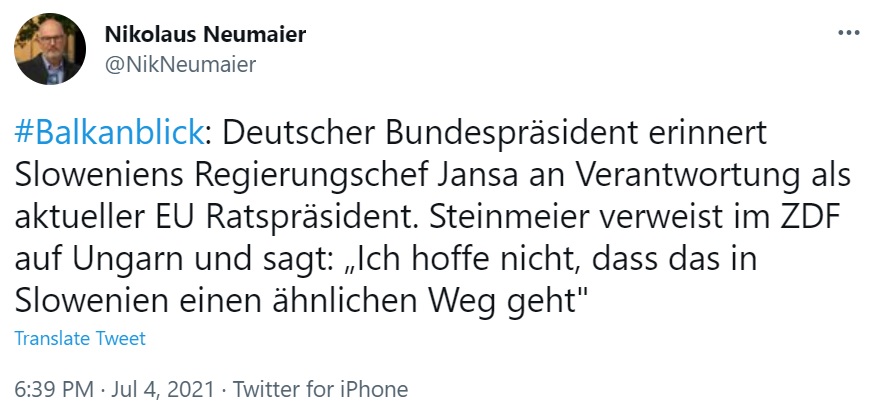The height and width of the screenshot is (418, 881).
Task: Click the word Deutscher after the hashtag
Action: [306, 133]
